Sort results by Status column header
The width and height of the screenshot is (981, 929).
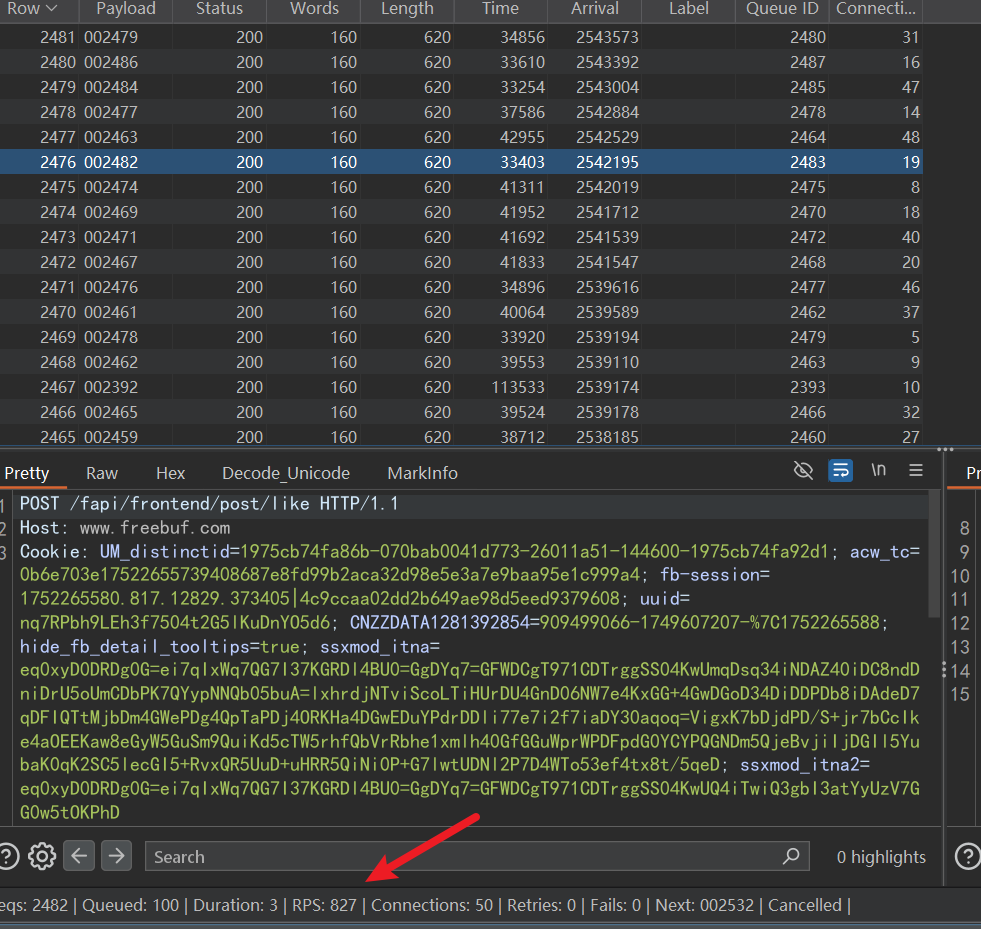[219, 9]
